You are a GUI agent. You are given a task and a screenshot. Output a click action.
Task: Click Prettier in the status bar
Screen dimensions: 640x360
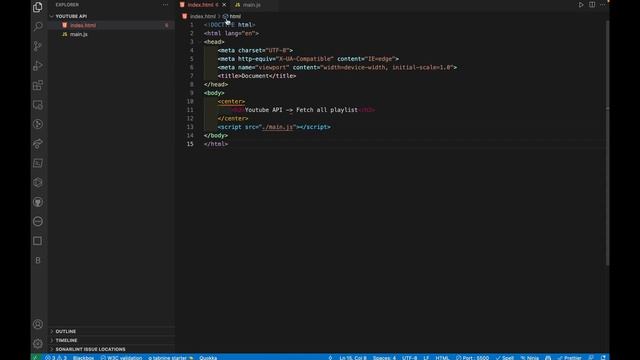pos(570,358)
